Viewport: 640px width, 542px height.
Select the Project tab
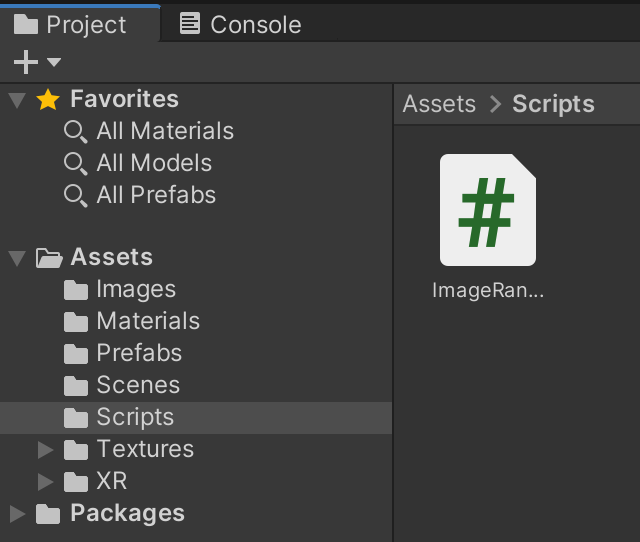78,24
